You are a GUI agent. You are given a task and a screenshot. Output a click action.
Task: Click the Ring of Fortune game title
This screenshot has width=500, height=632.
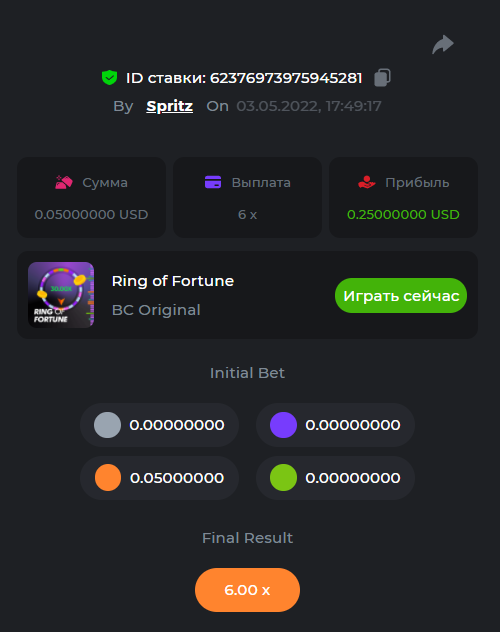tap(173, 281)
